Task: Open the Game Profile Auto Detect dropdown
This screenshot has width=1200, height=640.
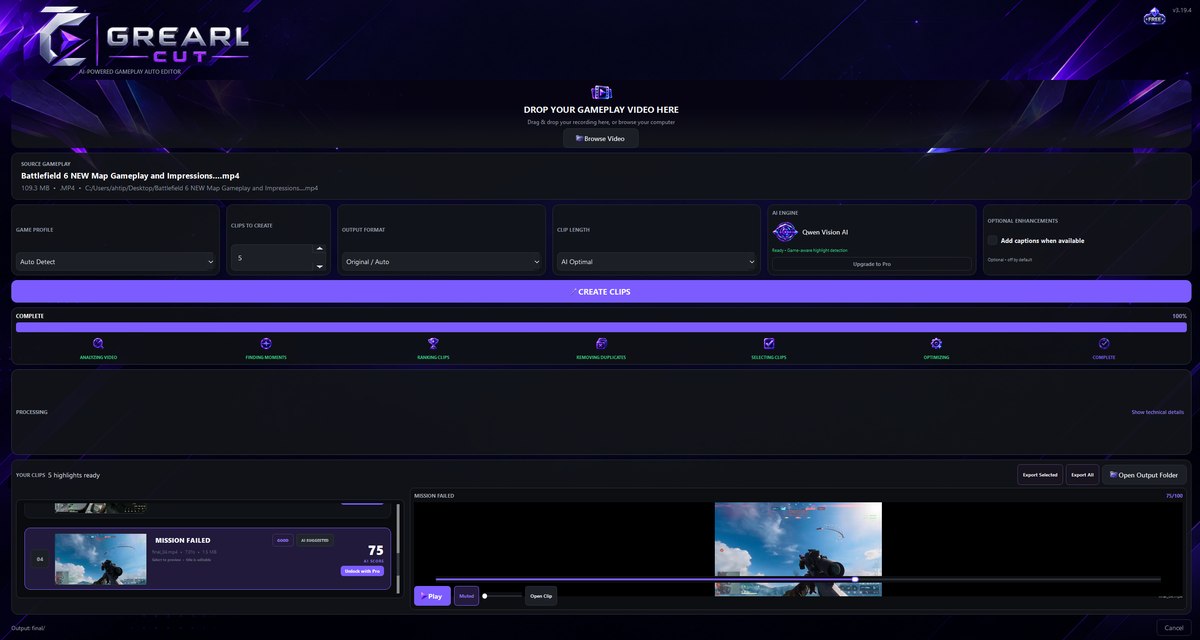Action: (x=116, y=262)
